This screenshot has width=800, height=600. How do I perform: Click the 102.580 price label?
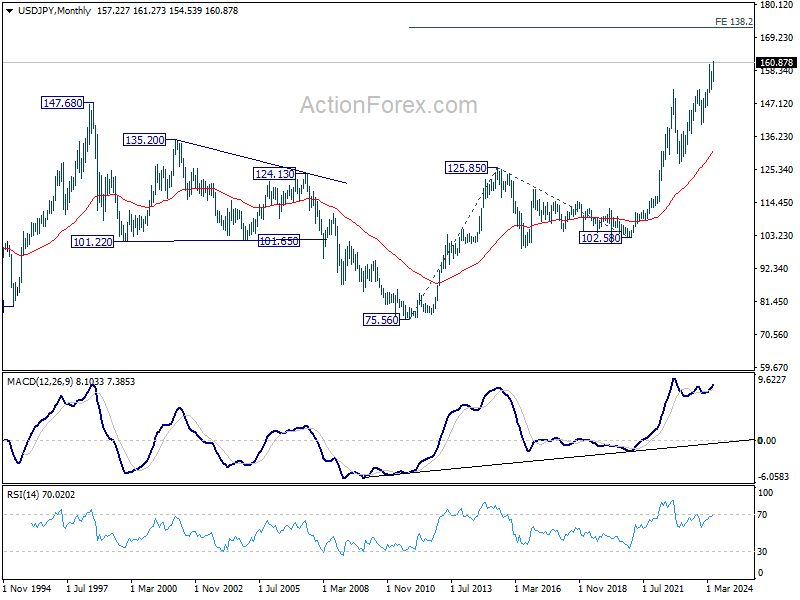coord(601,238)
